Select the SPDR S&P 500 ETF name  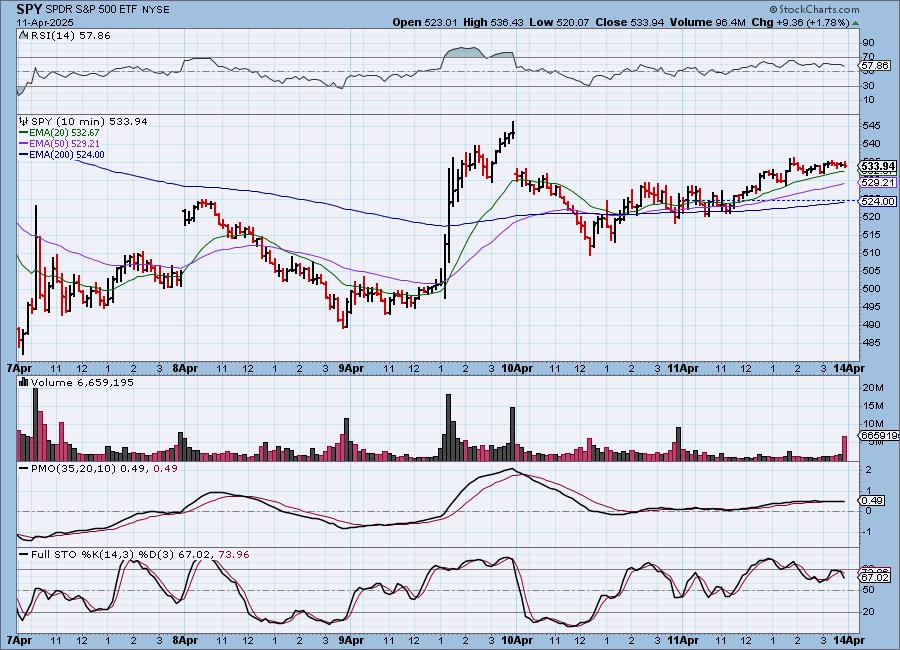[92, 10]
